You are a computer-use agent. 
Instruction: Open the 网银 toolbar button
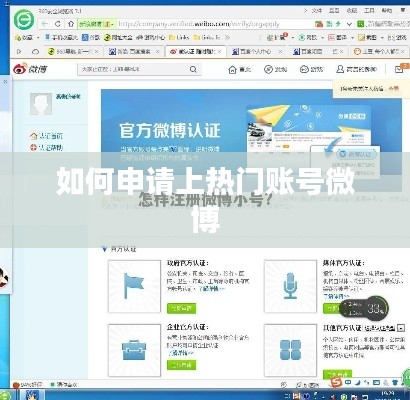pos(308,37)
